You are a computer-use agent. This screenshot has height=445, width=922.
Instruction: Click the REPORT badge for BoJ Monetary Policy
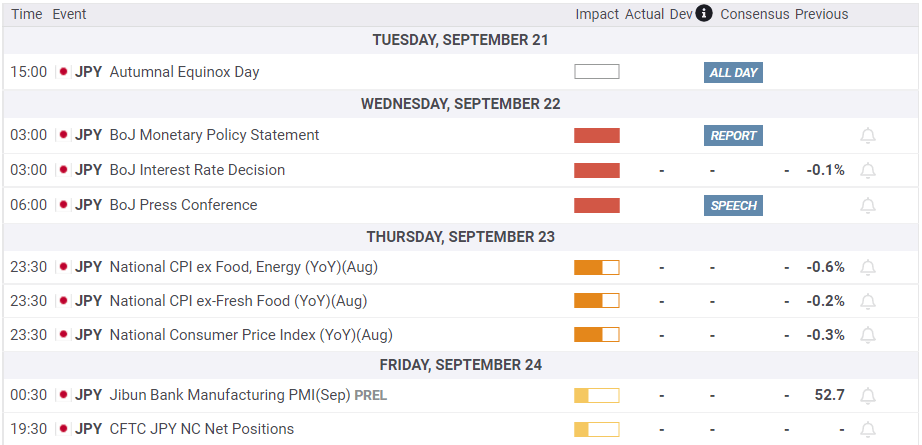point(733,136)
